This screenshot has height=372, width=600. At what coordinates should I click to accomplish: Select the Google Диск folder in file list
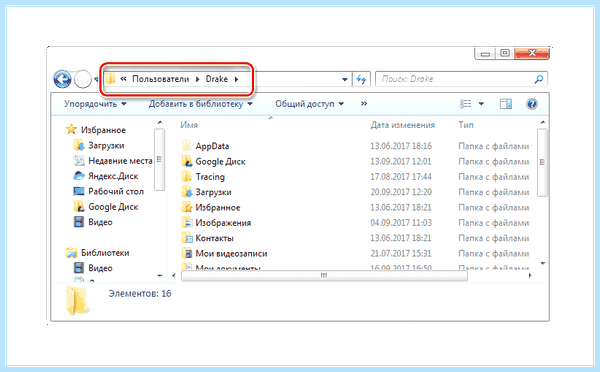click(x=220, y=162)
